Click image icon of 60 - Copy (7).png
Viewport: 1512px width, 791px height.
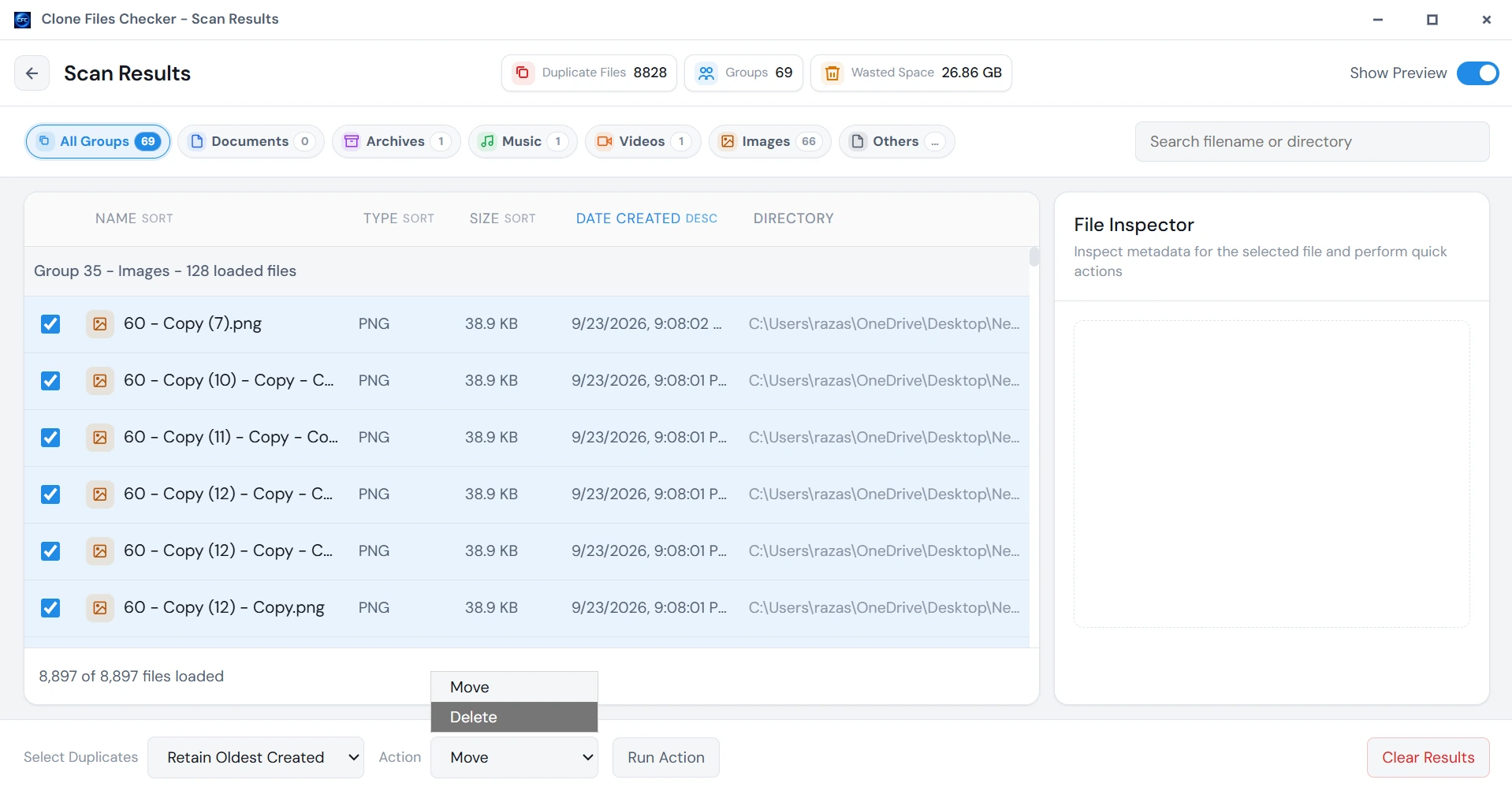(x=100, y=324)
